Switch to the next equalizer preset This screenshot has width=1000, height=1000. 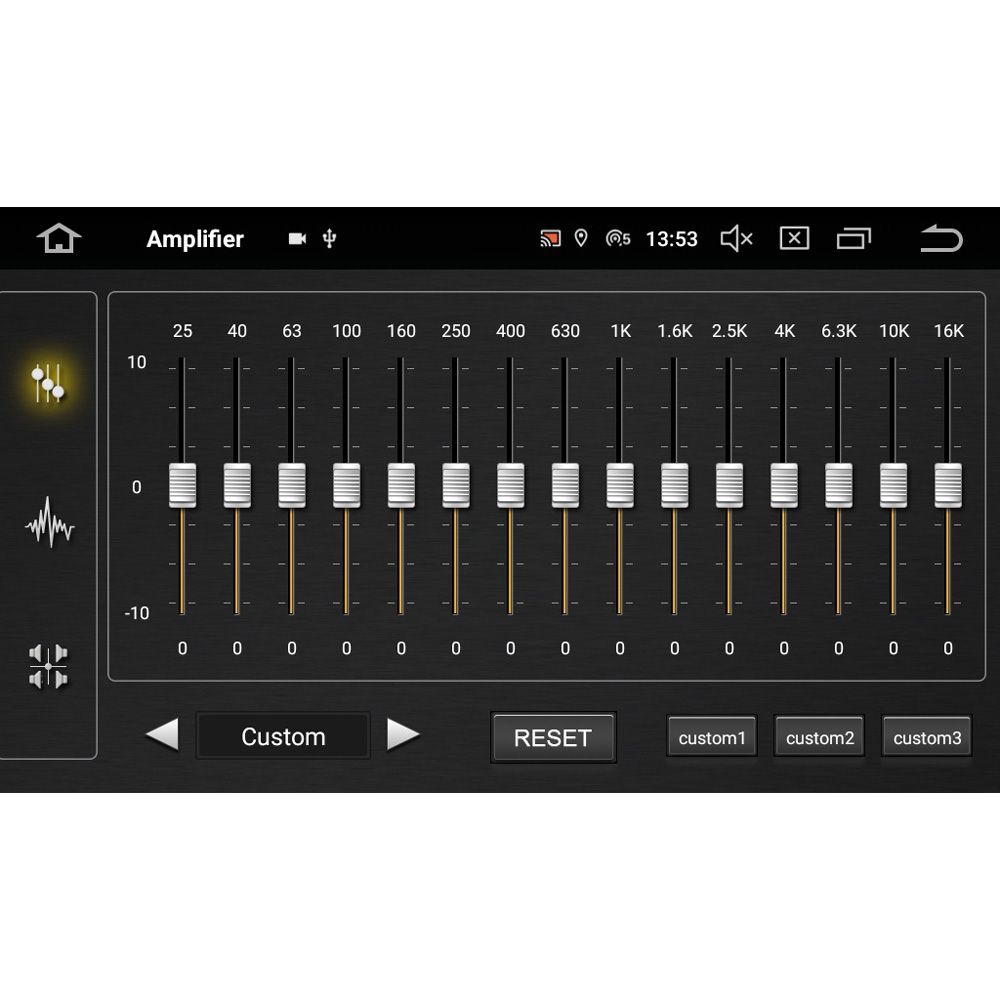click(x=403, y=735)
